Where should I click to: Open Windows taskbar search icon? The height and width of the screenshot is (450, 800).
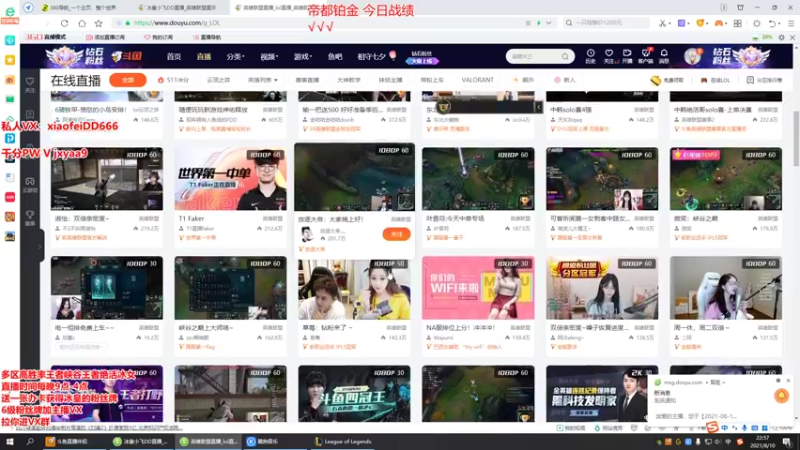coord(30,441)
